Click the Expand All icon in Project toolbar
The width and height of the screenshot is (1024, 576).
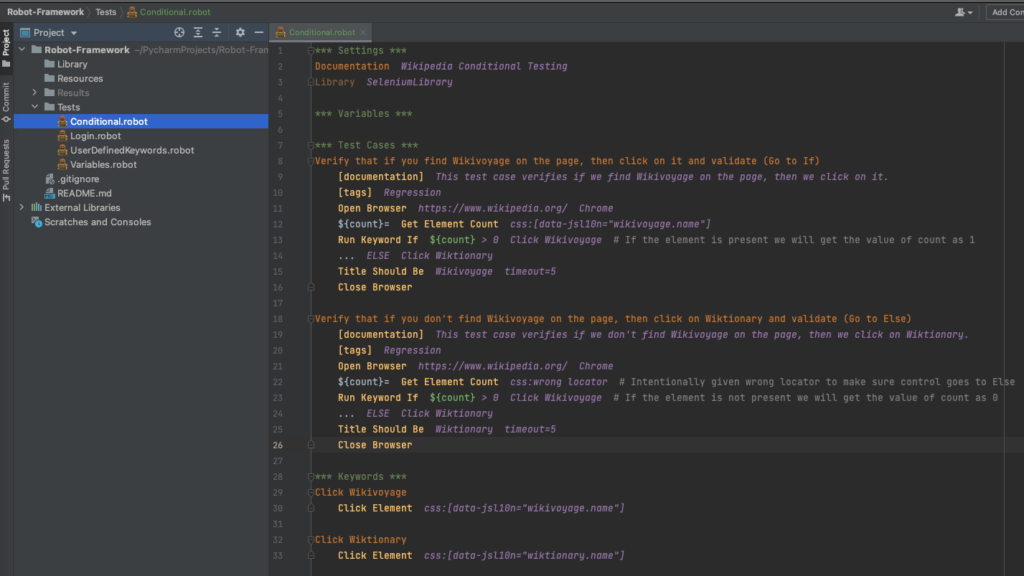click(197, 32)
